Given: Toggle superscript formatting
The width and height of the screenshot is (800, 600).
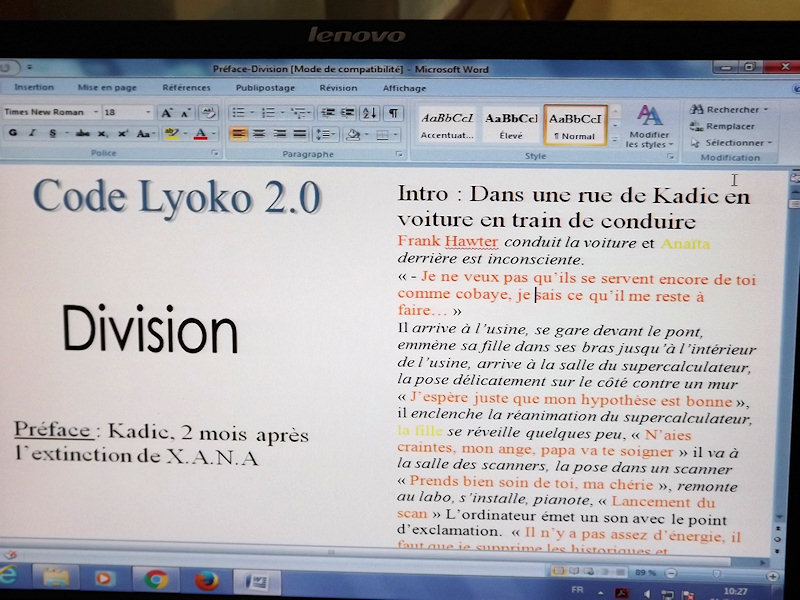Looking at the screenshot, I should (x=123, y=133).
